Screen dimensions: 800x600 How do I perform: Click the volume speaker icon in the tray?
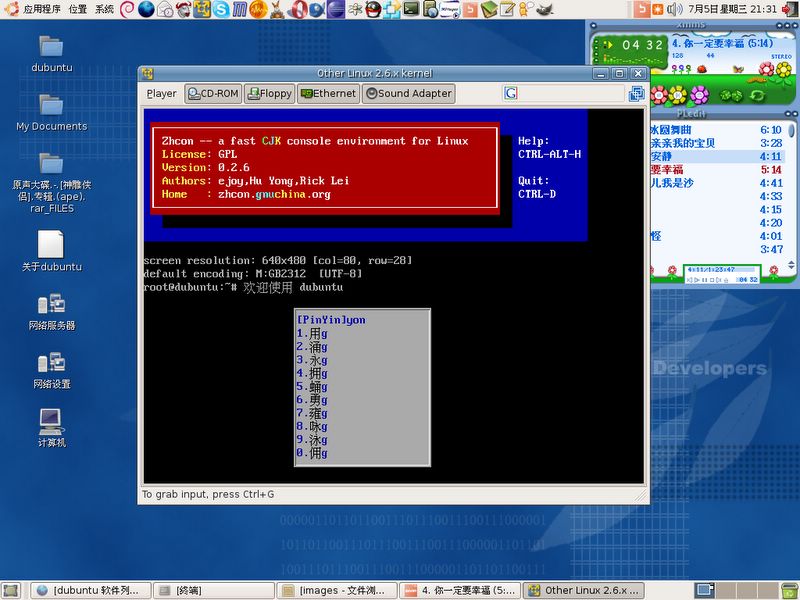[674, 9]
